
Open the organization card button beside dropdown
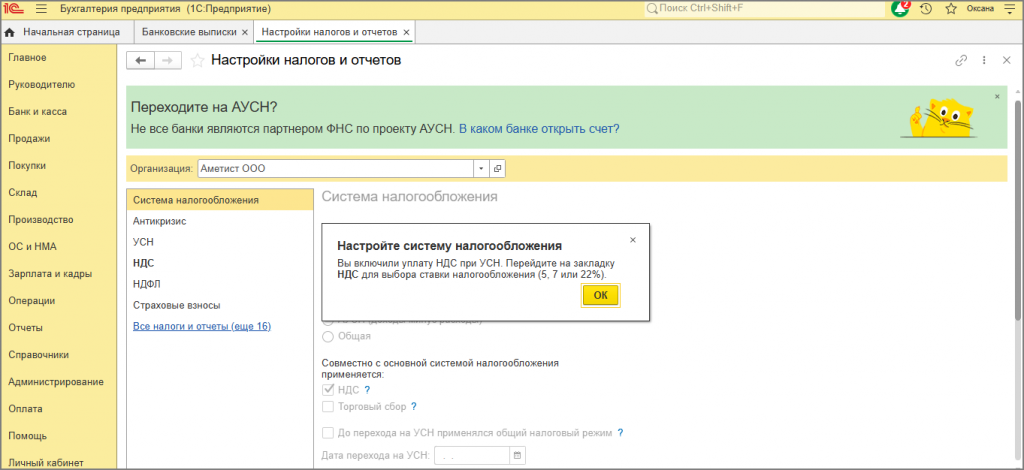[x=498, y=168]
